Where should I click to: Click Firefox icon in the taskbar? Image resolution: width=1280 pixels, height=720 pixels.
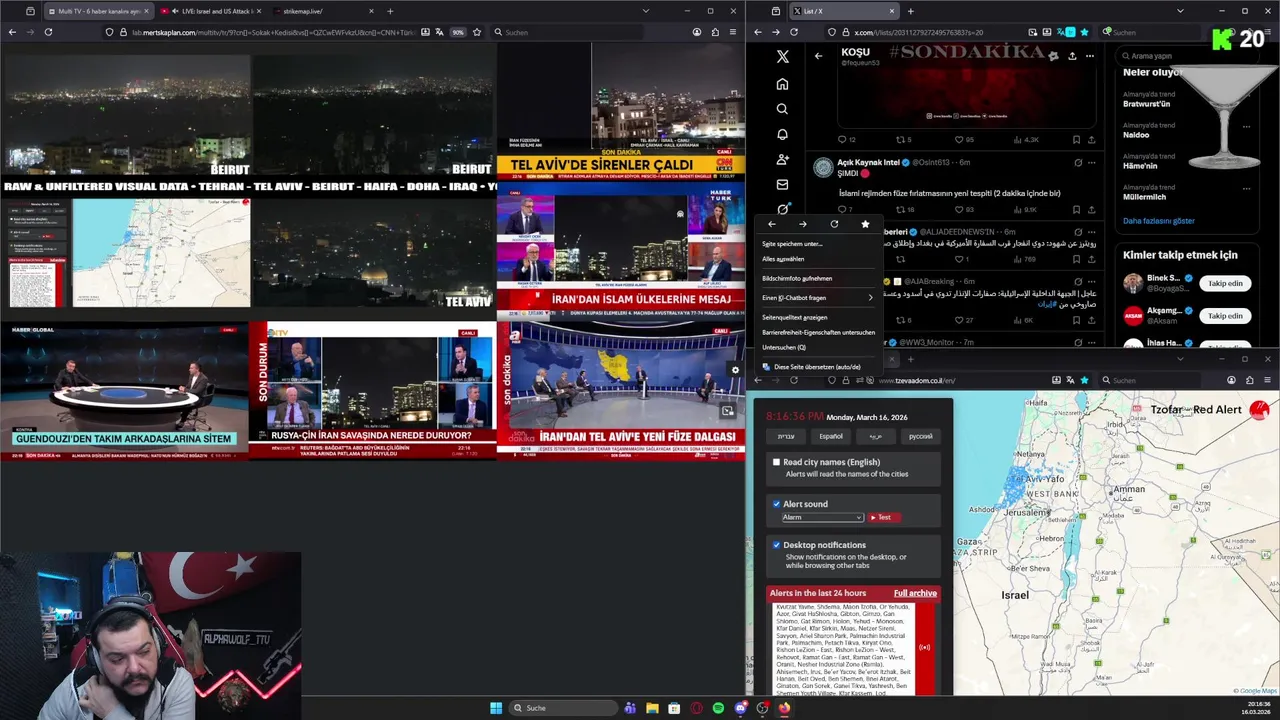(x=784, y=708)
